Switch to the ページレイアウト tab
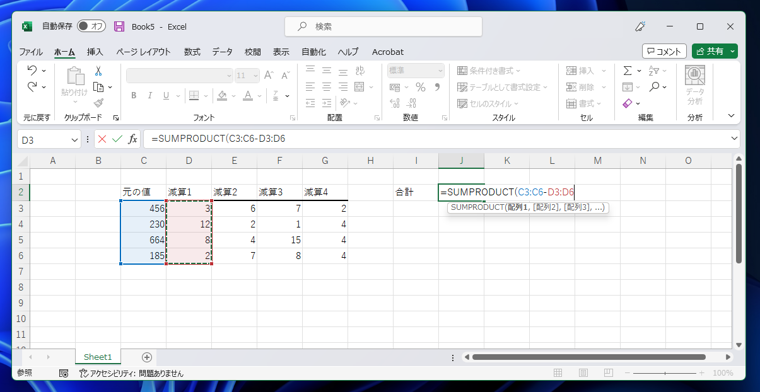The image size is (760, 392). pyautogui.click(x=143, y=52)
